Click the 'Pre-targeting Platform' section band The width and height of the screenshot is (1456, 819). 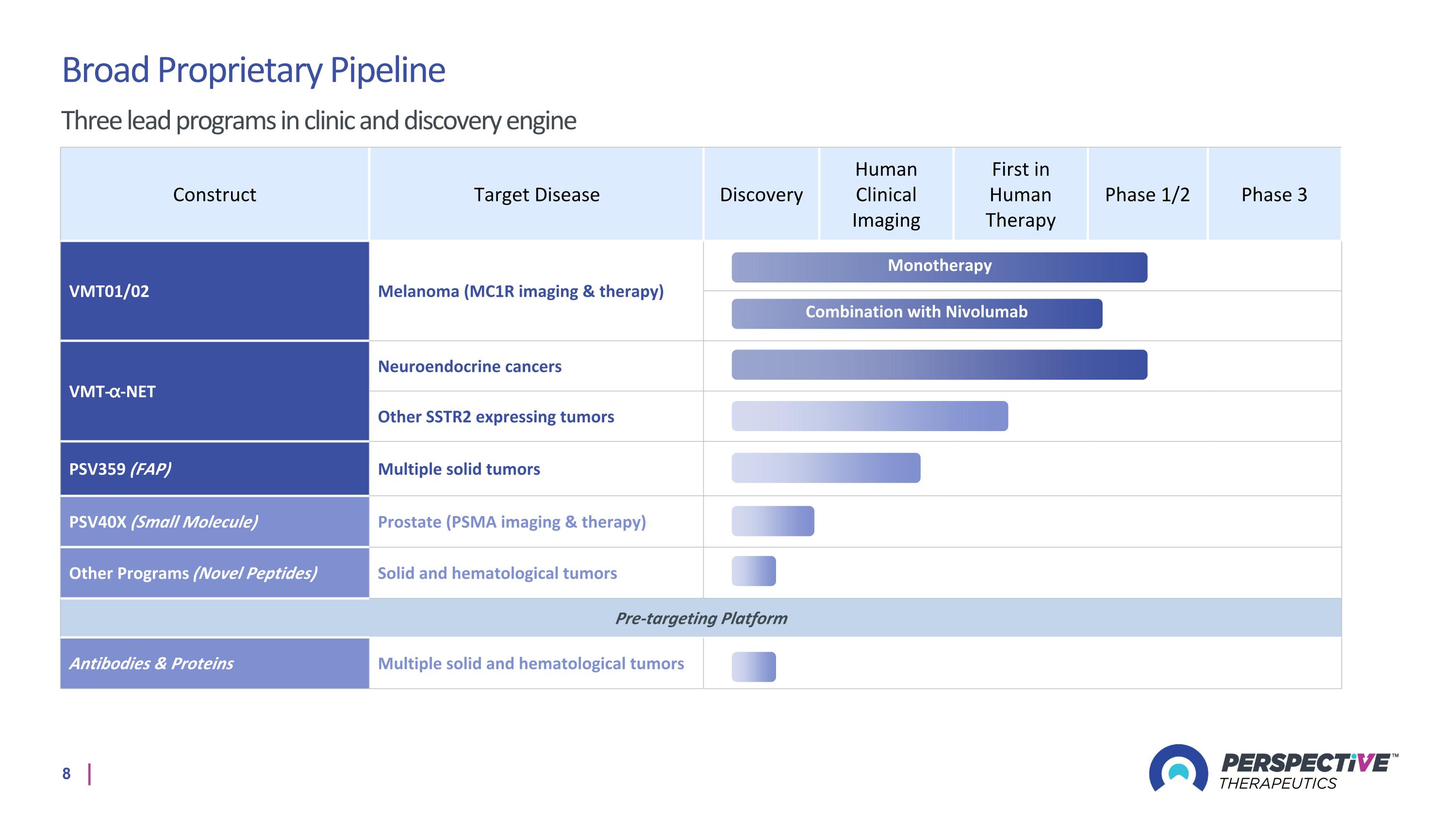[x=701, y=618]
